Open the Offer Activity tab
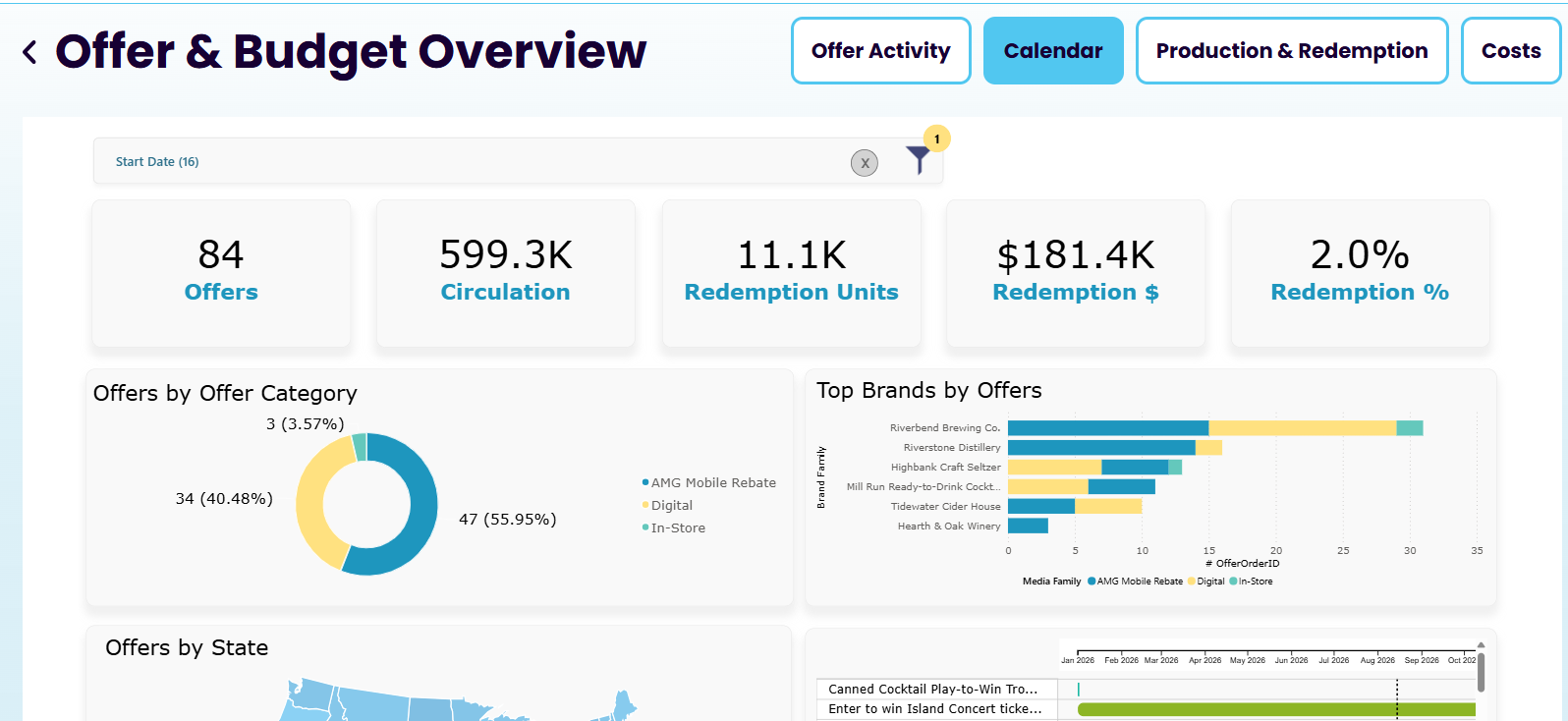Image resolution: width=1568 pixels, height=721 pixels. [x=881, y=51]
